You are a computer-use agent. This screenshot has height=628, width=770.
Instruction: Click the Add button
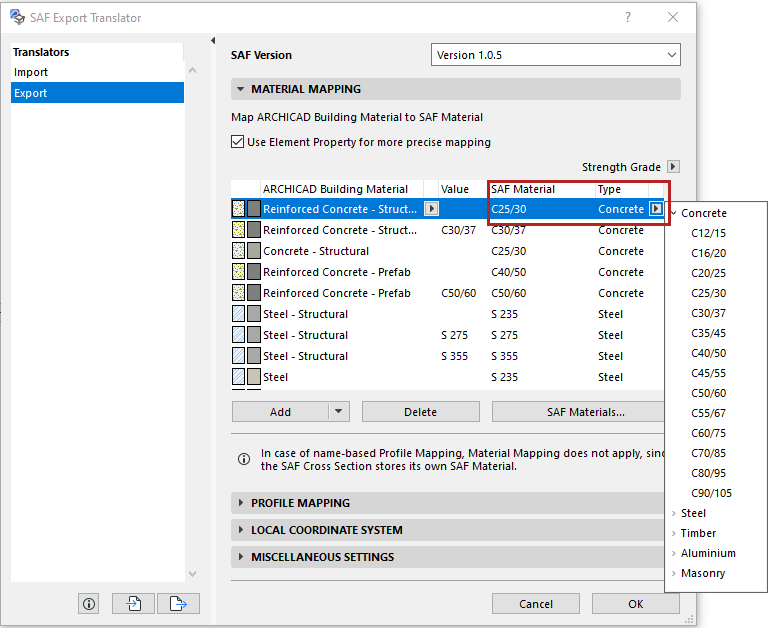280,411
